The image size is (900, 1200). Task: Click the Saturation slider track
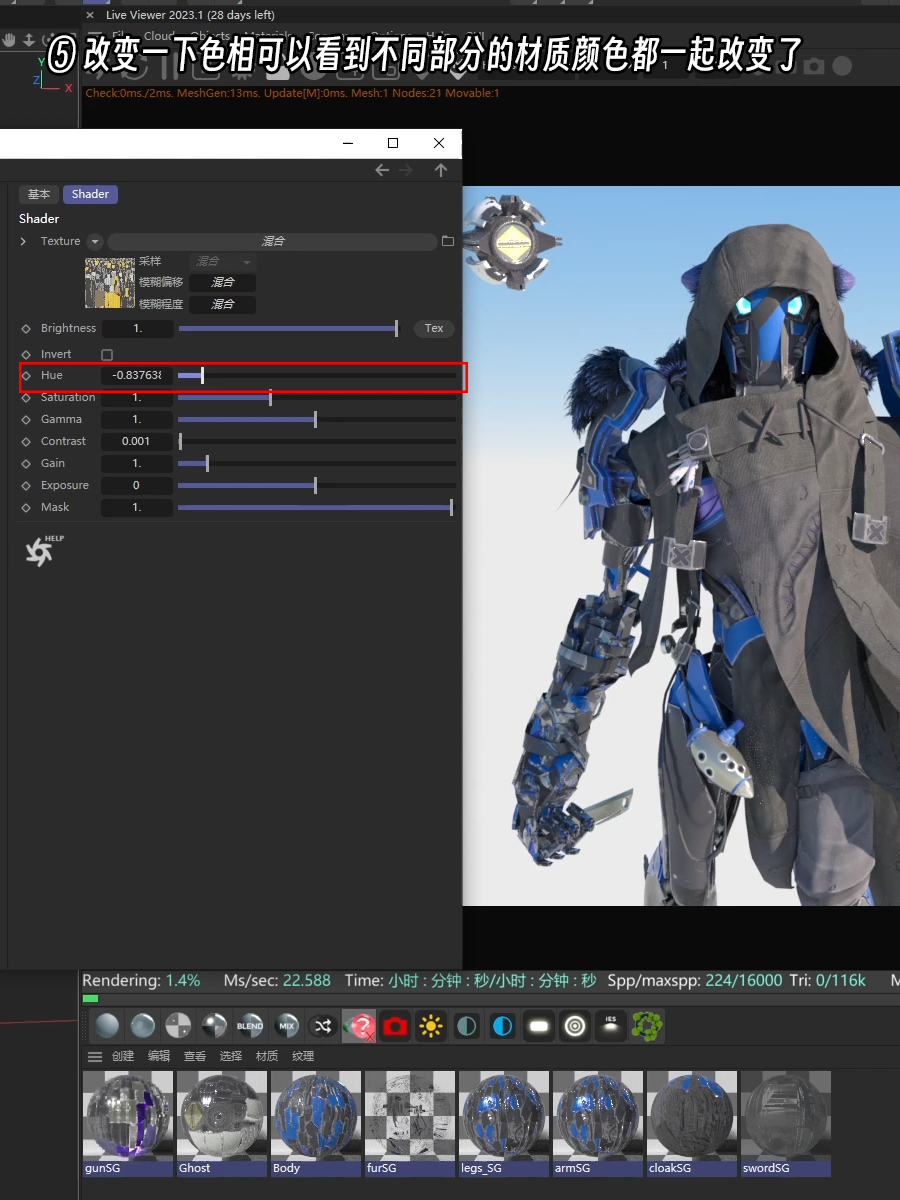pos(316,398)
